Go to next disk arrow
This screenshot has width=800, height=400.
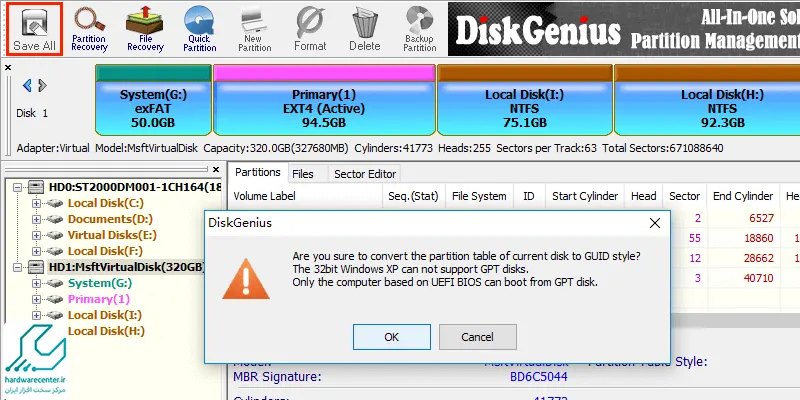coord(42,85)
